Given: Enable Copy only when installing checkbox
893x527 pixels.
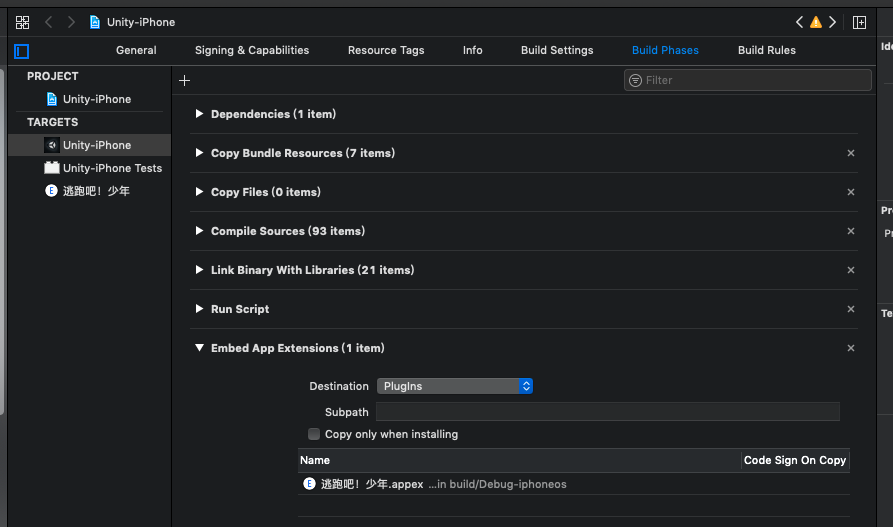Looking at the screenshot, I should pyautogui.click(x=314, y=434).
